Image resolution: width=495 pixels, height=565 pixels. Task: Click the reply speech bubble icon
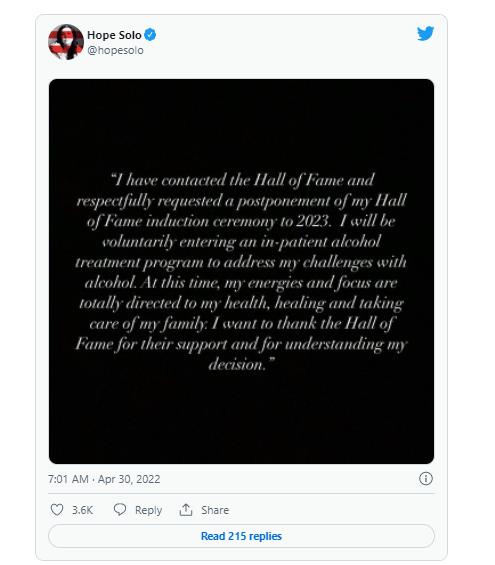(x=120, y=509)
